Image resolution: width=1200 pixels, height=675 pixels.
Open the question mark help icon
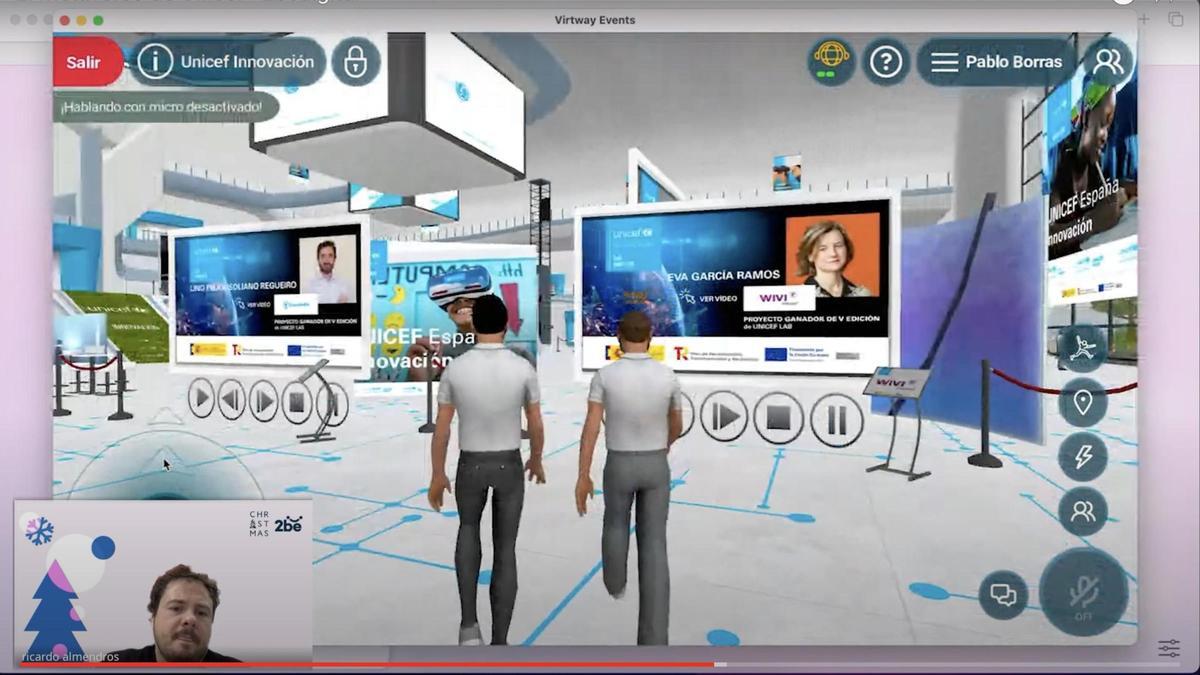click(885, 62)
